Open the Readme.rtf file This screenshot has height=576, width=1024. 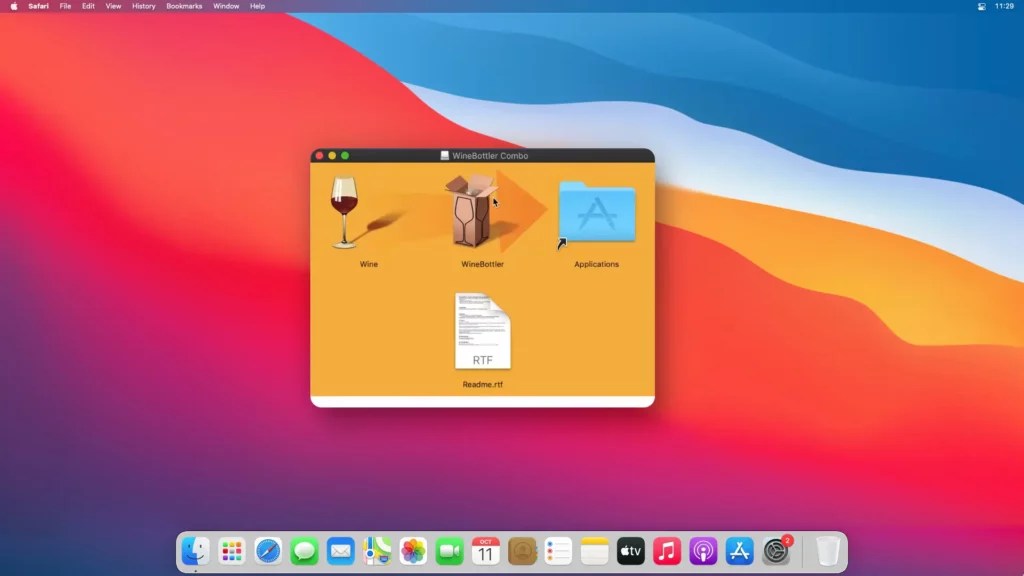[x=483, y=330]
